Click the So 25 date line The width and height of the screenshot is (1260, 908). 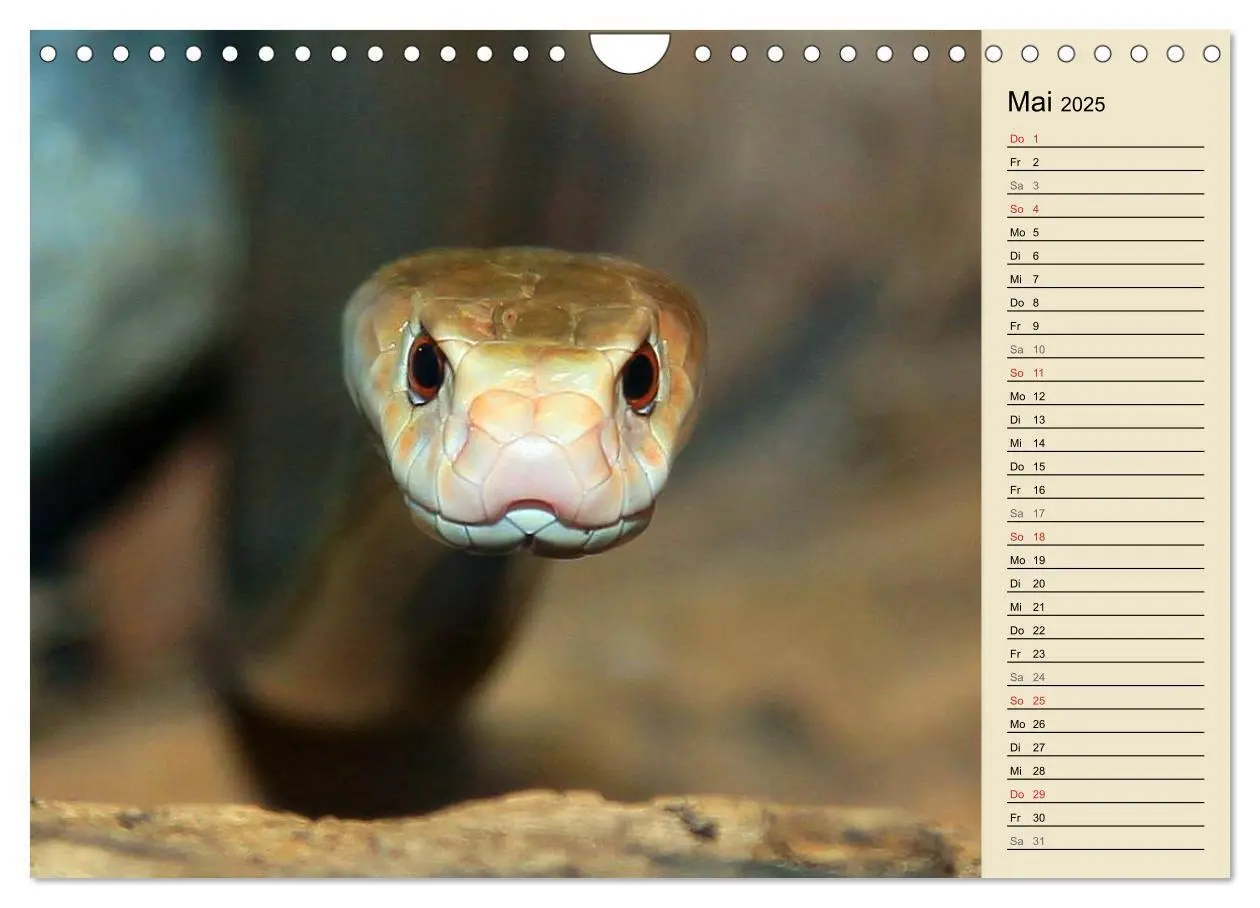[1105, 701]
